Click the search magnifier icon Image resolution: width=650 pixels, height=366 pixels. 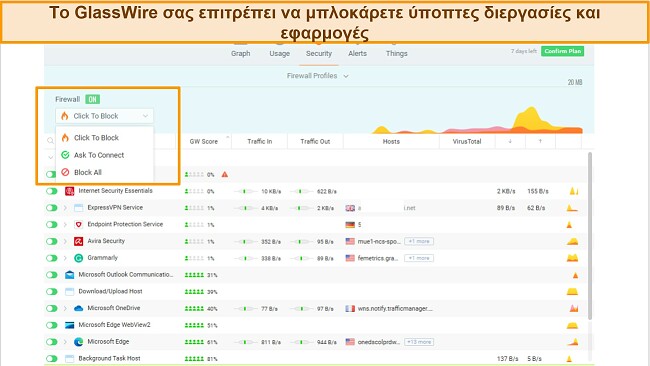[50, 141]
